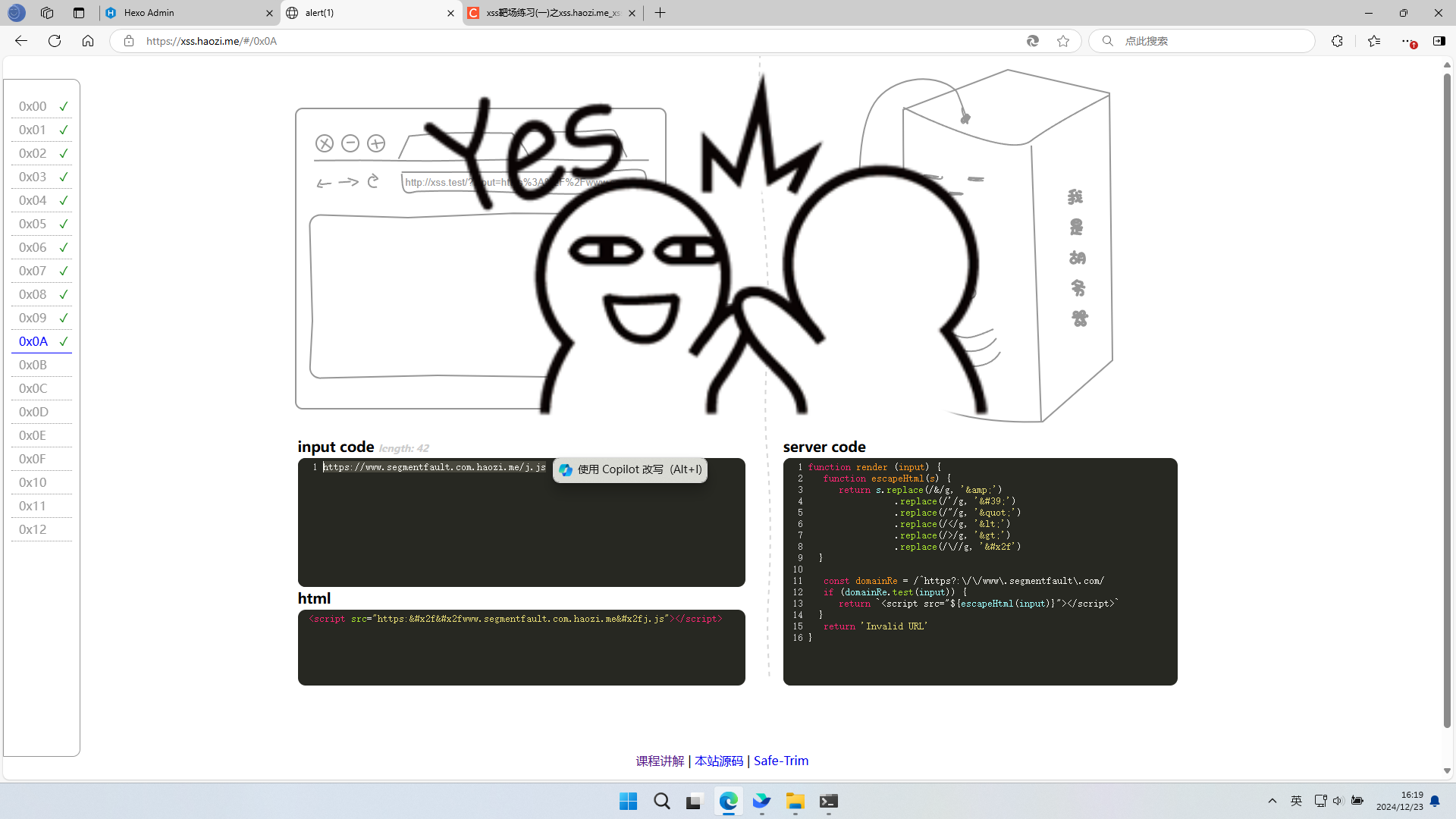
Task: Open the workspaces icon in title bar
Action: click(x=47, y=13)
